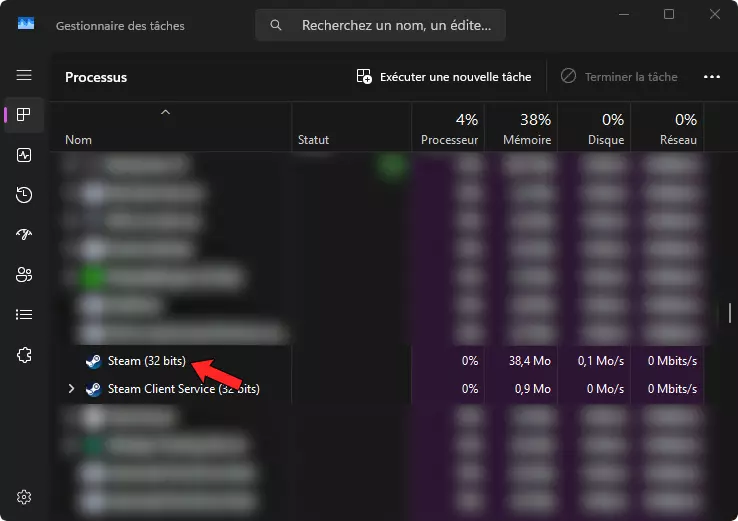
Task: Click the 0 Mo/s disk value
Action: [605, 389]
